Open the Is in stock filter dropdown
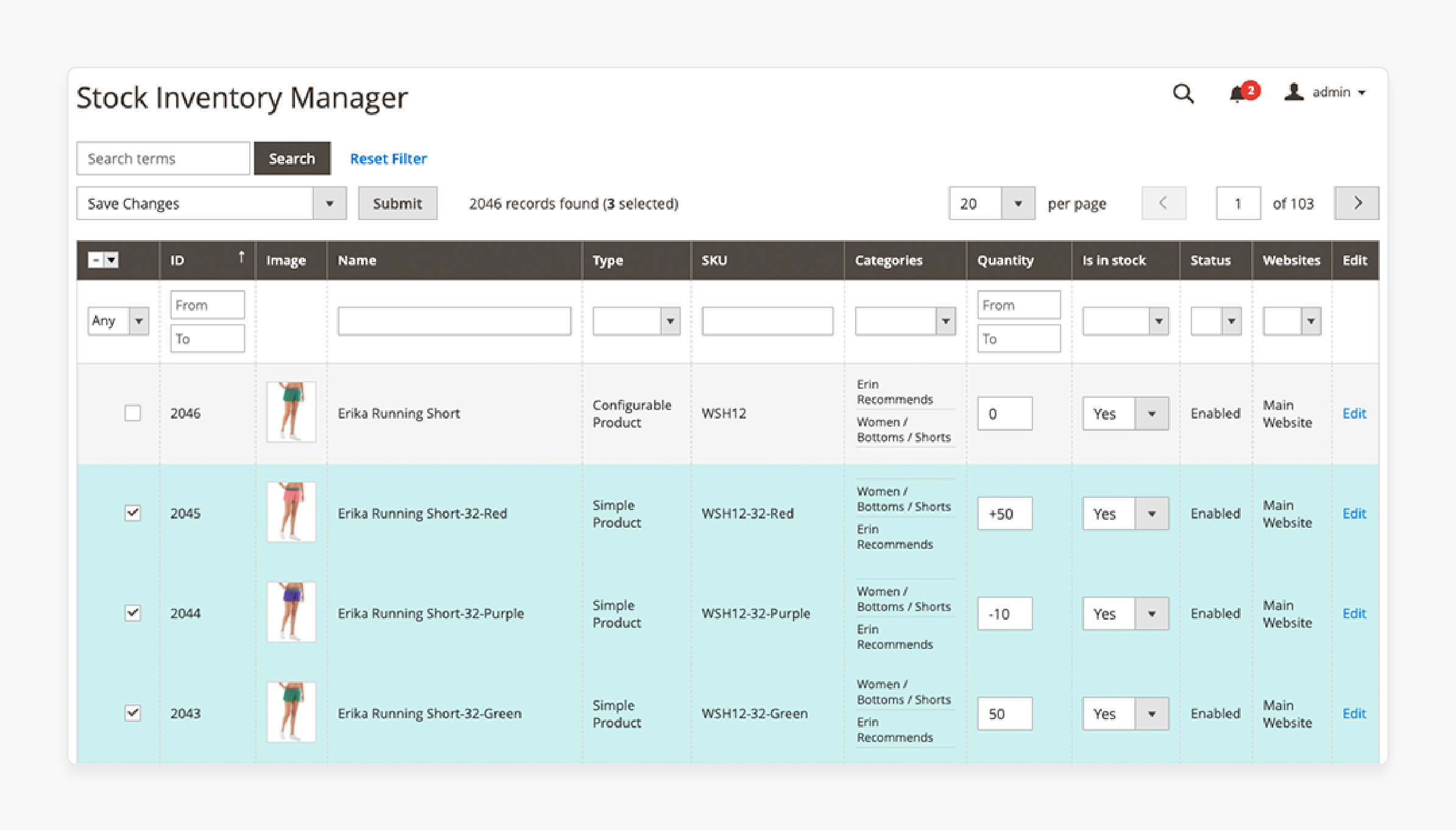Viewport: 1456px width, 830px height. click(1126, 321)
